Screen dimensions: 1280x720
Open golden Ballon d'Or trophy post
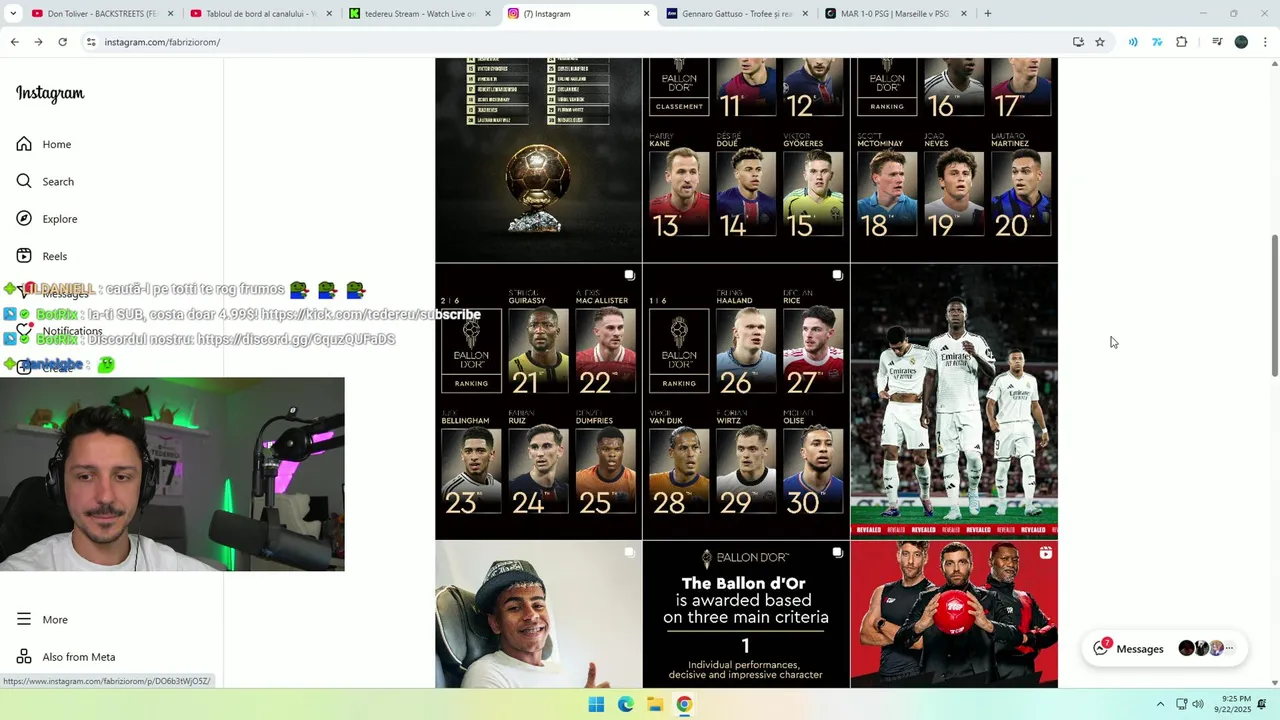(538, 160)
